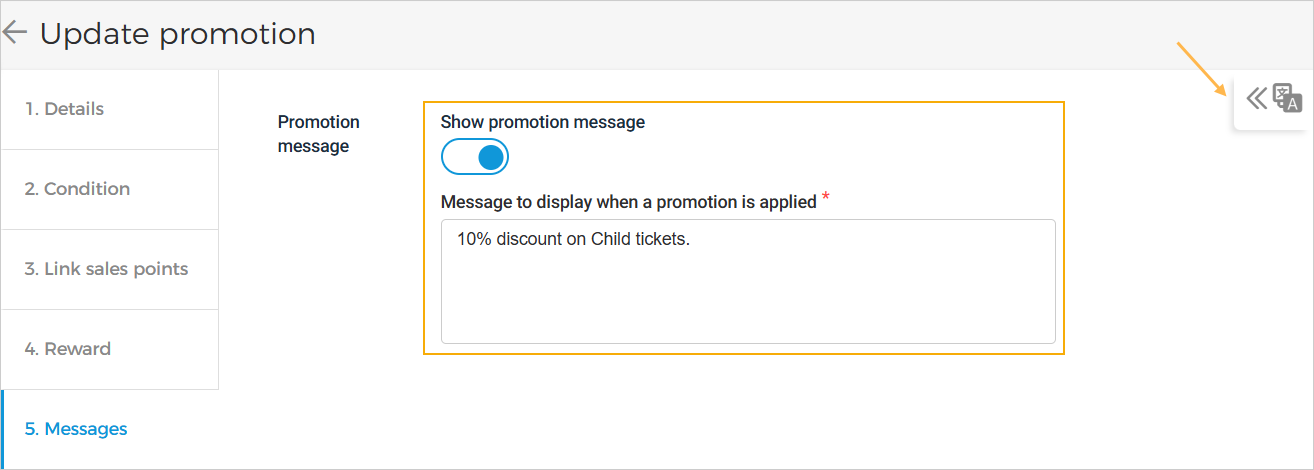Open the translation language icon
The image size is (1314, 470).
click(1288, 98)
